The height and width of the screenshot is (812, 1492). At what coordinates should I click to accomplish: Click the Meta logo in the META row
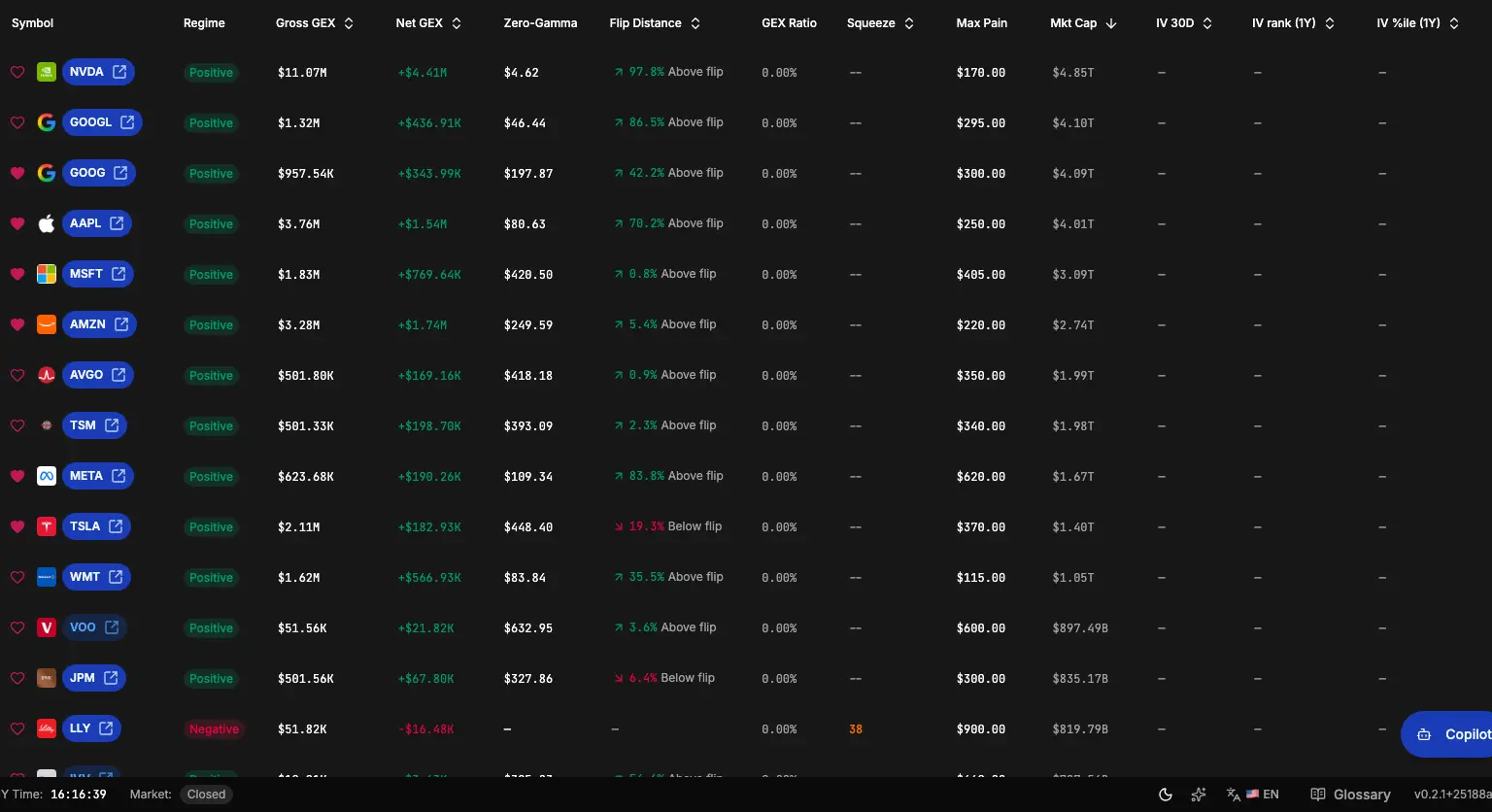coord(46,476)
